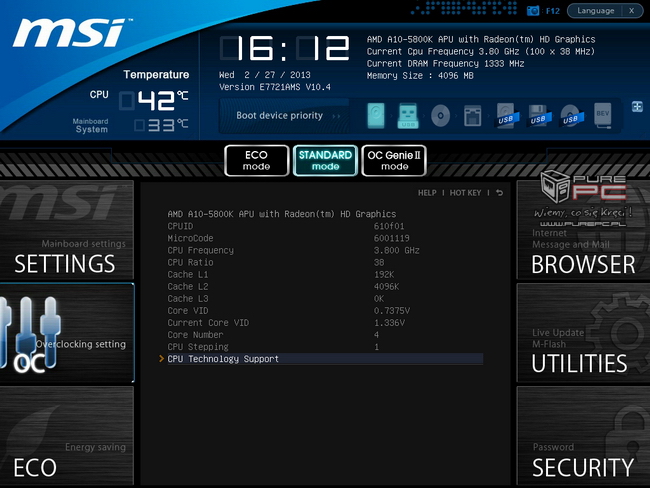The image size is (650, 488).
Task: Activate STANDARD mode
Action: 325,160
